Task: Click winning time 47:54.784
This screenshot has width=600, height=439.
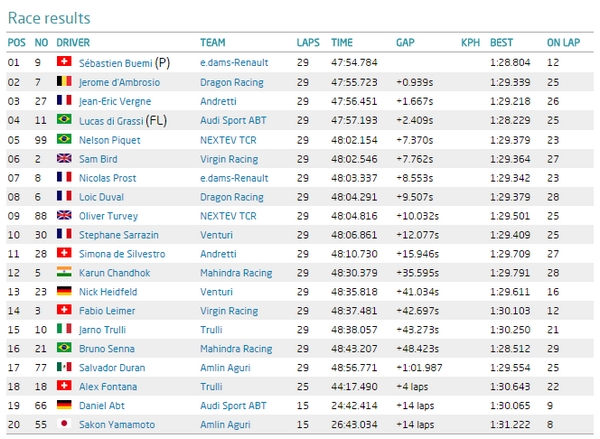Action: 354,62
